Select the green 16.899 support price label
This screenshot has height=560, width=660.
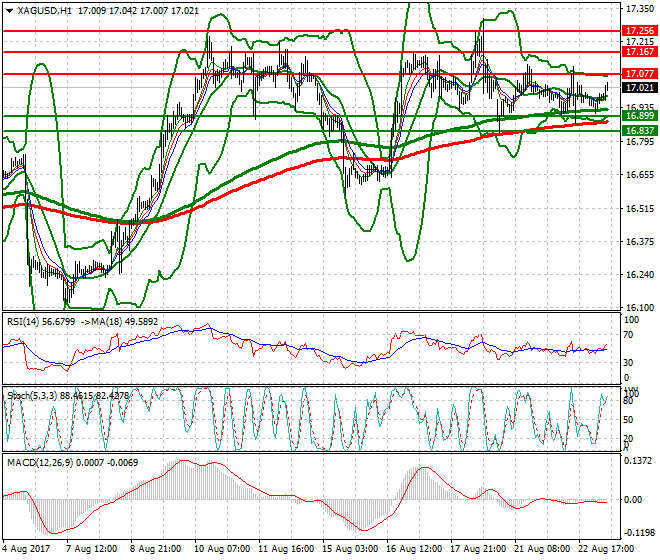click(x=639, y=116)
